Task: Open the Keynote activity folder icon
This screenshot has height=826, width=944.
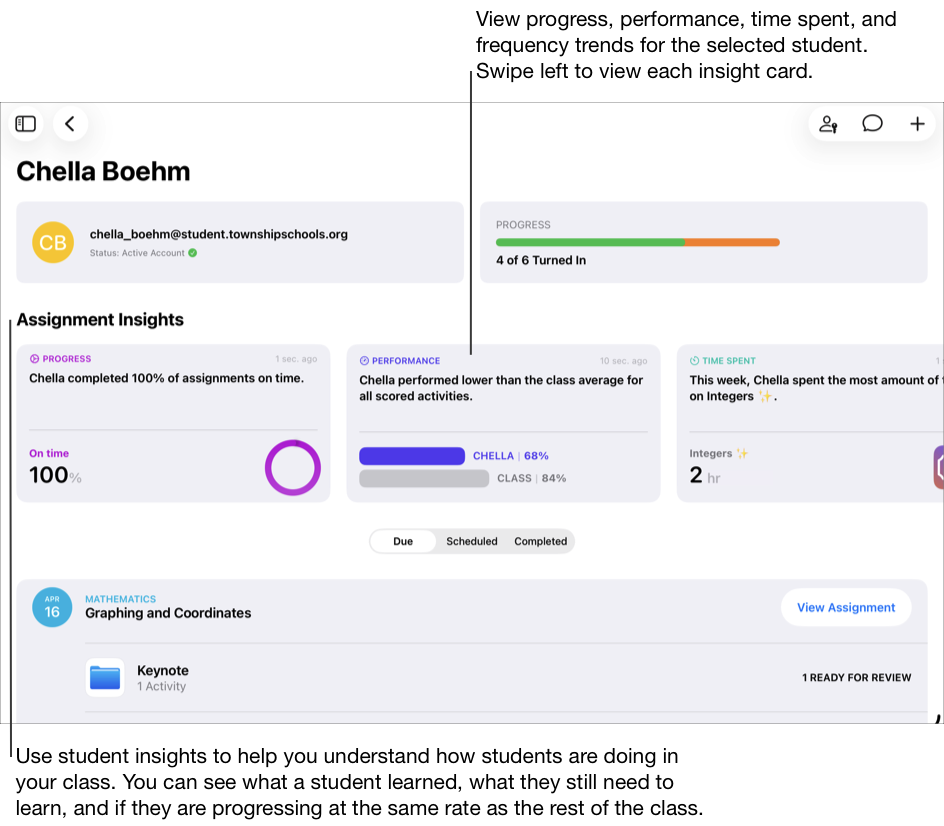Action: point(104,677)
